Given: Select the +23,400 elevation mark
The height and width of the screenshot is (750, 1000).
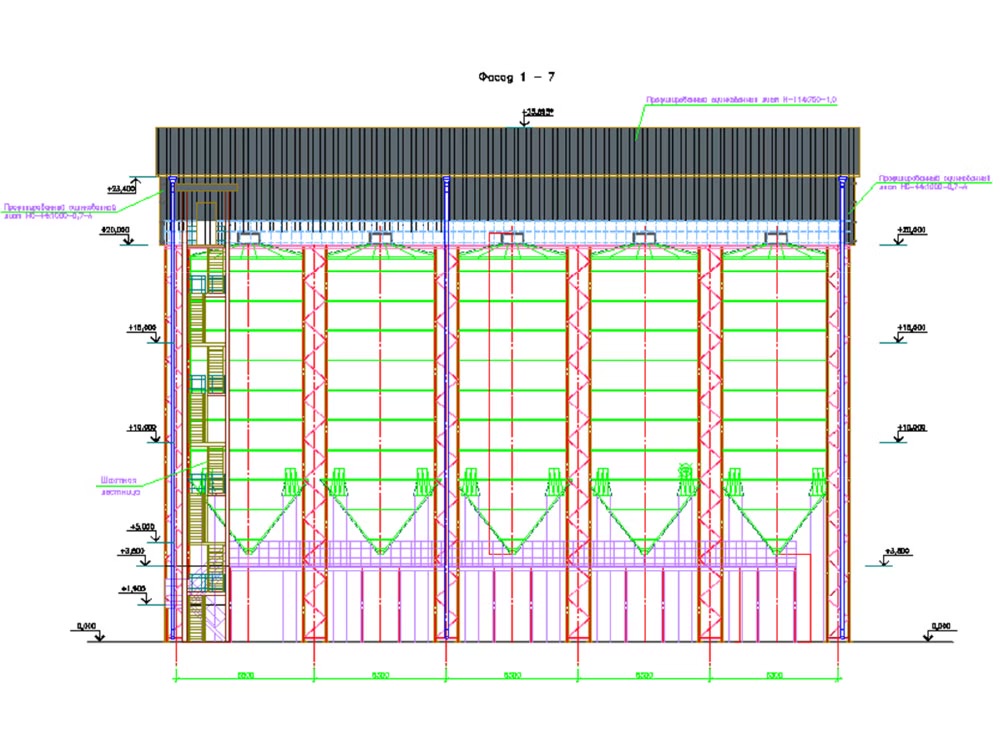Looking at the screenshot, I should click(122, 189).
